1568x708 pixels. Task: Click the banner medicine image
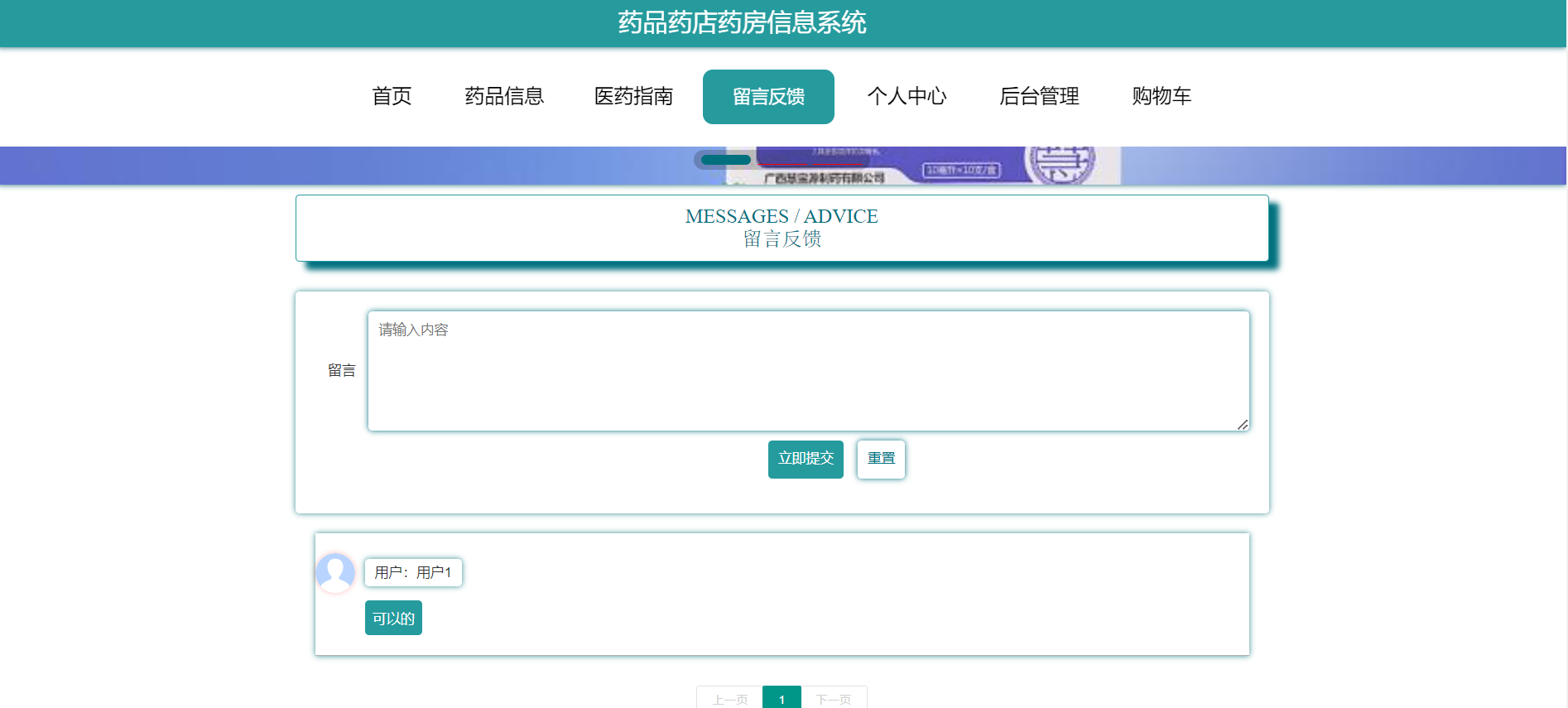[x=923, y=166]
